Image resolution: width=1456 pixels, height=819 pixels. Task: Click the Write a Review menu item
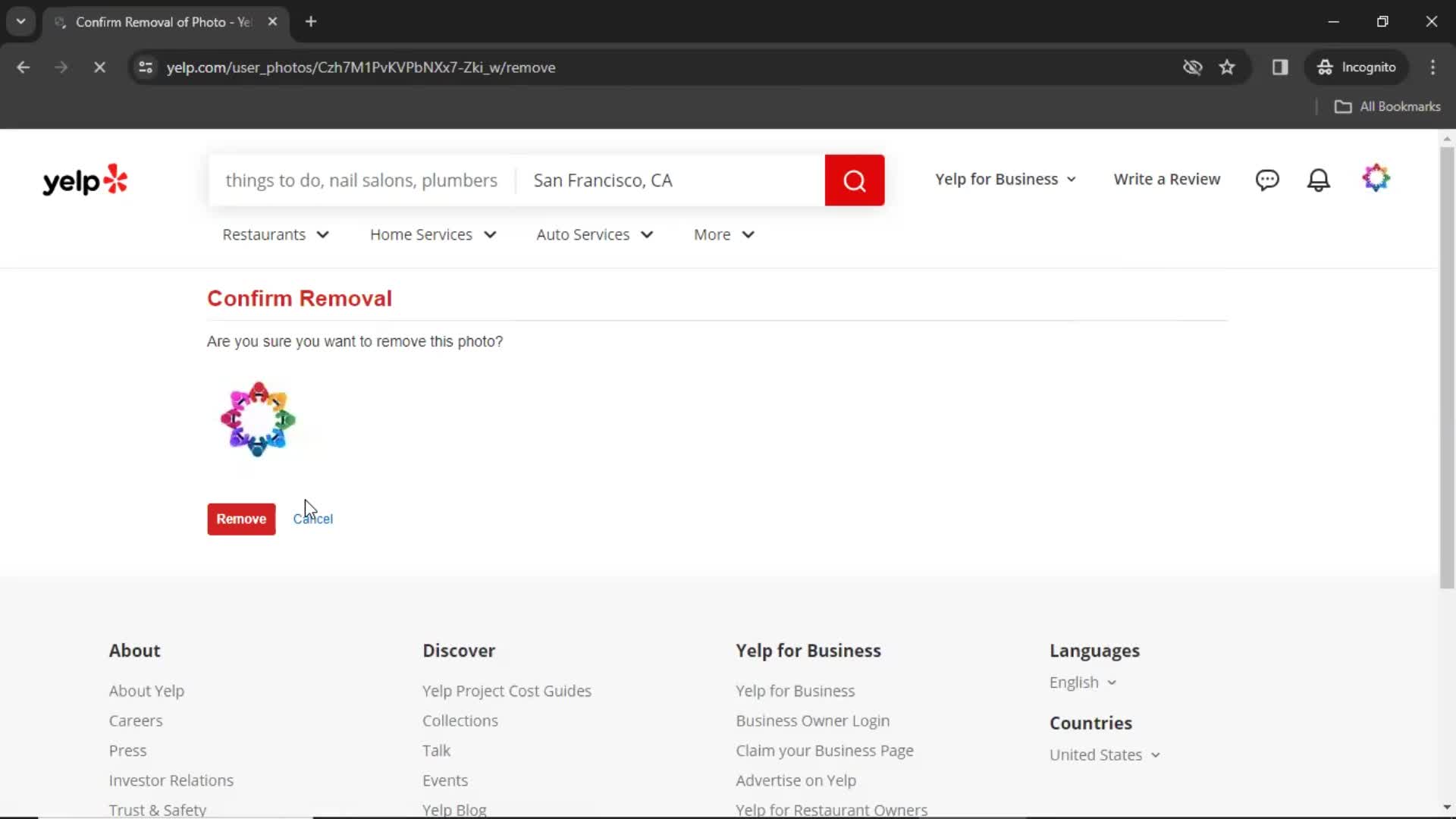point(1167,179)
